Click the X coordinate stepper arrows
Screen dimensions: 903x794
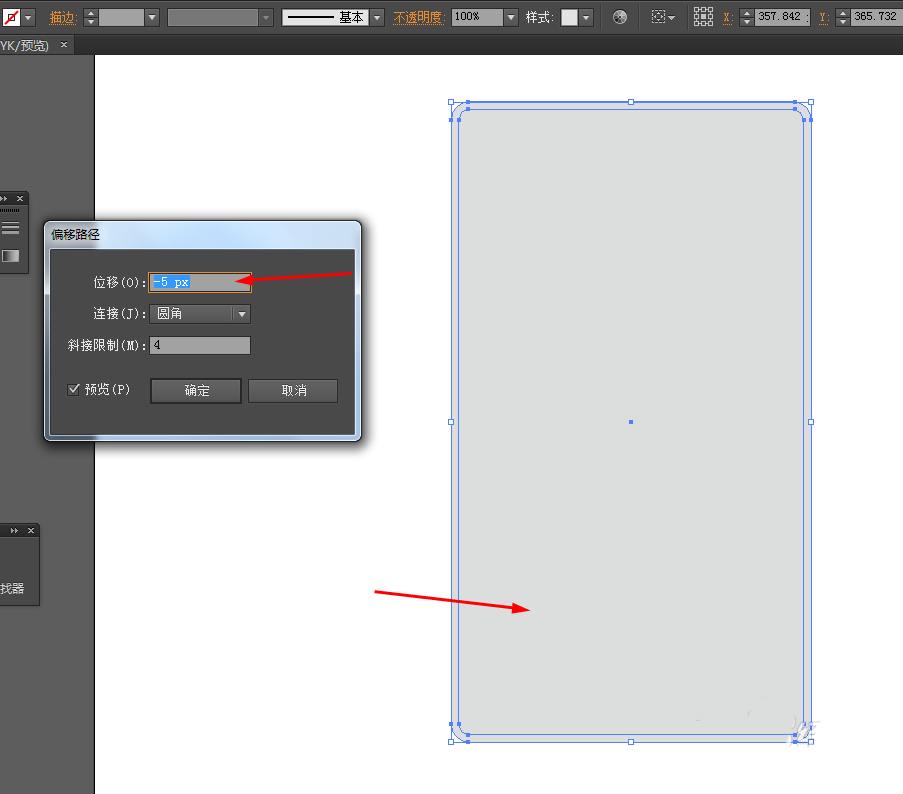[x=746, y=17]
